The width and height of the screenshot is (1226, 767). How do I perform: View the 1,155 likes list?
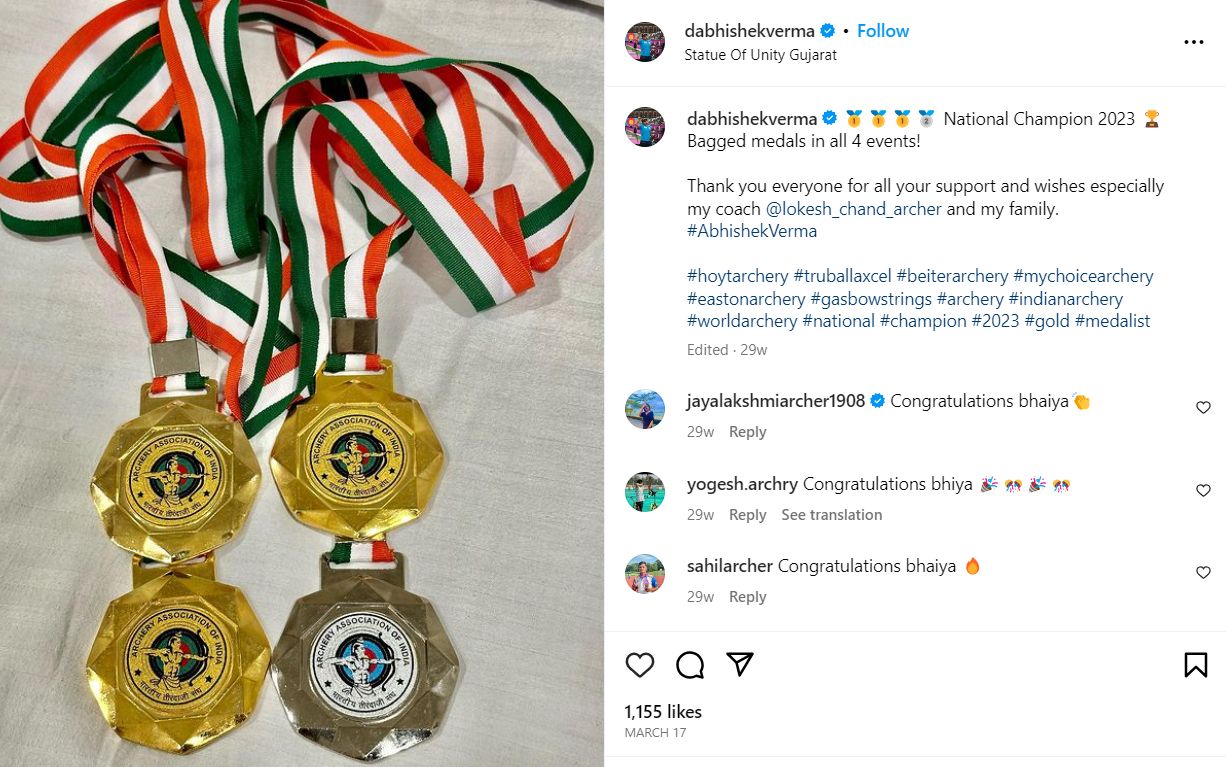click(x=663, y=712)
